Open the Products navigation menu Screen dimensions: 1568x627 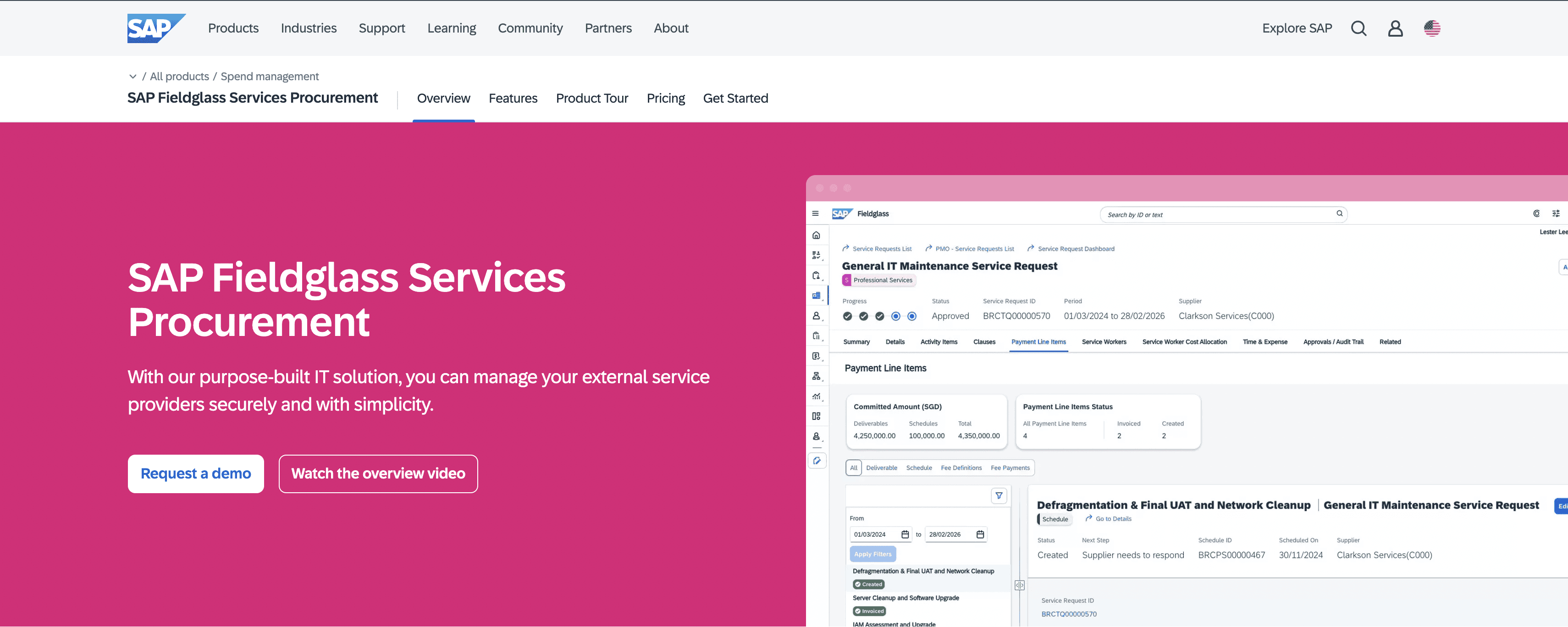pos(233,28)
